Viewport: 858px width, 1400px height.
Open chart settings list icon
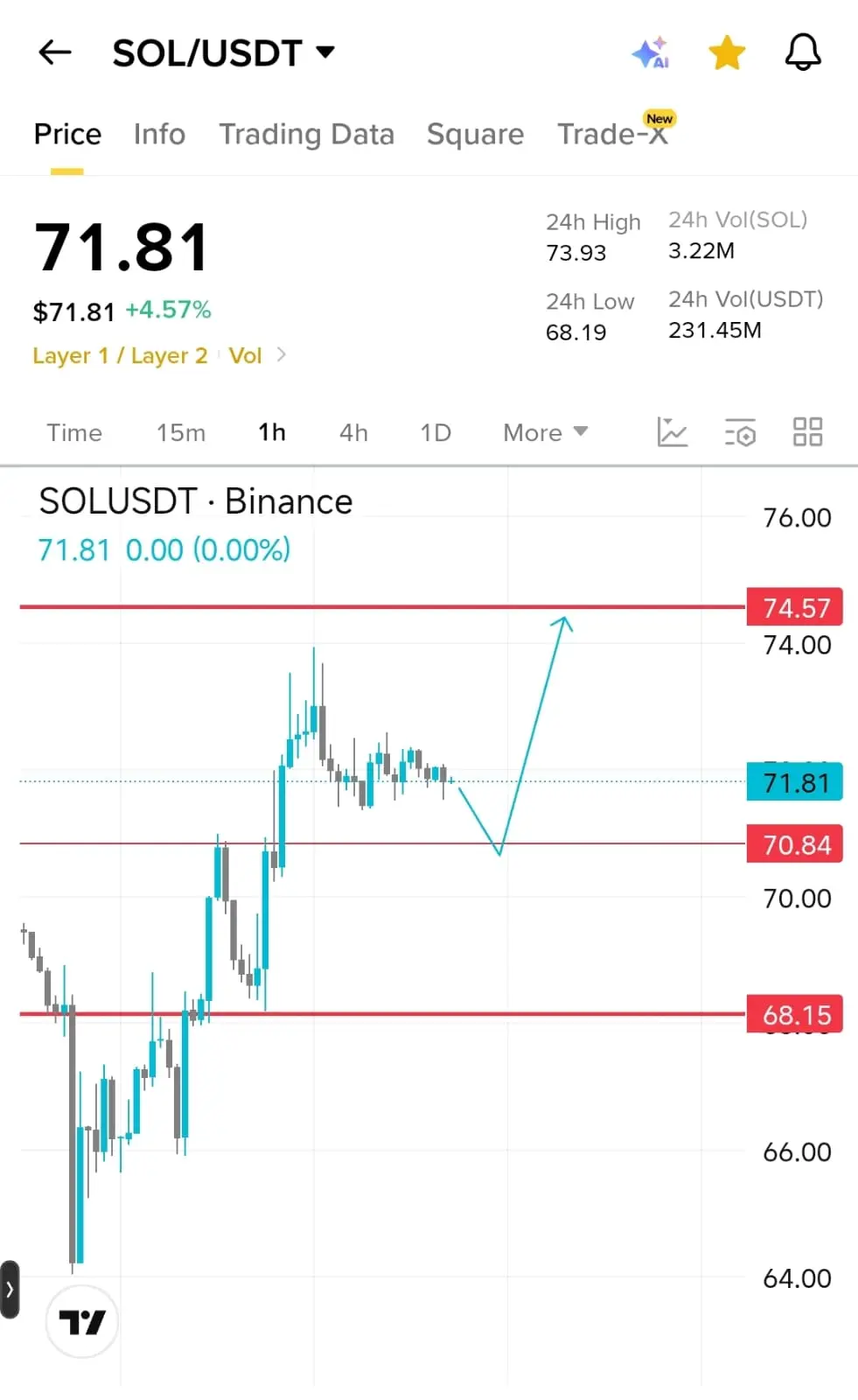740,432
